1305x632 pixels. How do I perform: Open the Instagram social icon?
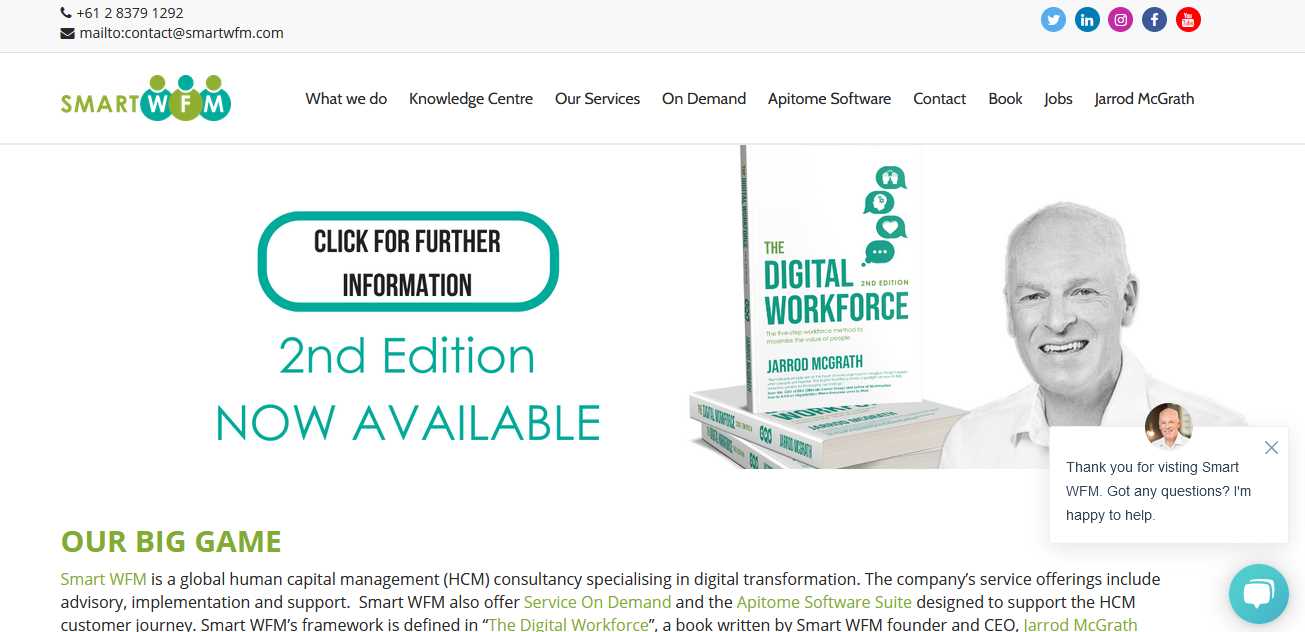(1121, 20)
